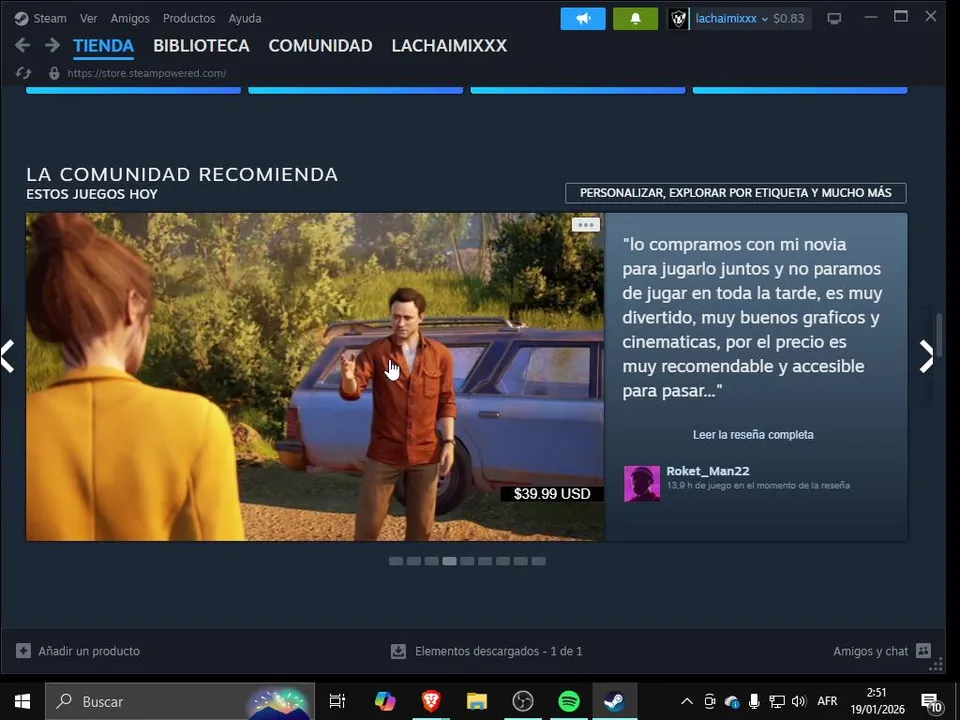Click the Steam taskbar icon
The image size is (960, 720).
(615, 701)
